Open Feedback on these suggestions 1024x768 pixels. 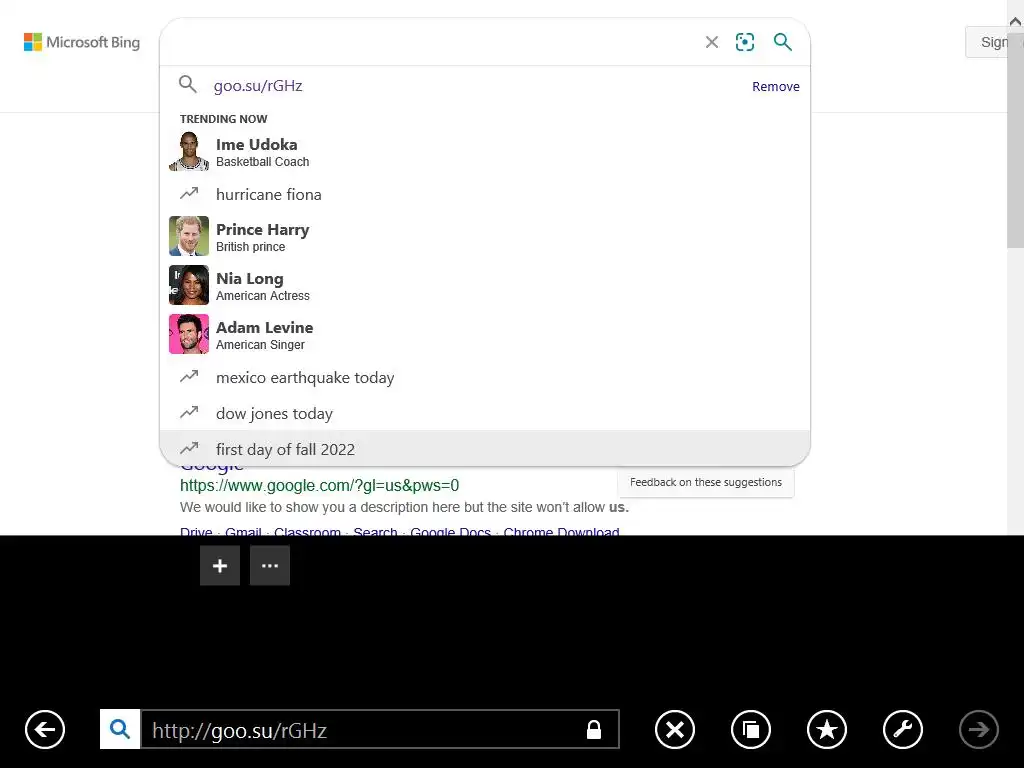[x=706, y=483]
